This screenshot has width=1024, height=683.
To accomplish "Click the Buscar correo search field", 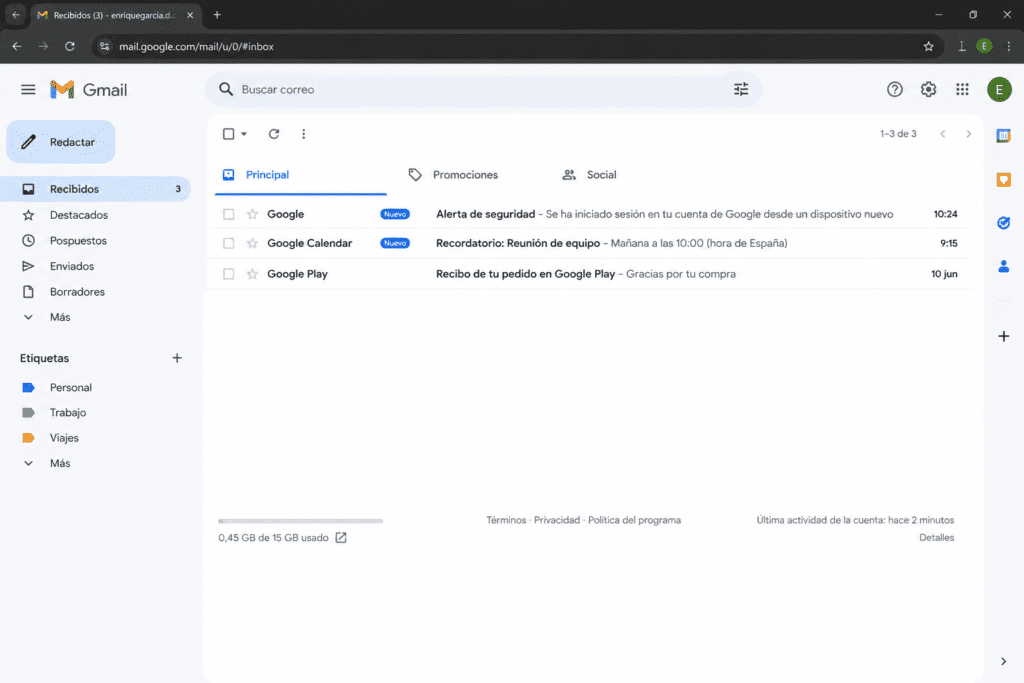I will (483, 89).
